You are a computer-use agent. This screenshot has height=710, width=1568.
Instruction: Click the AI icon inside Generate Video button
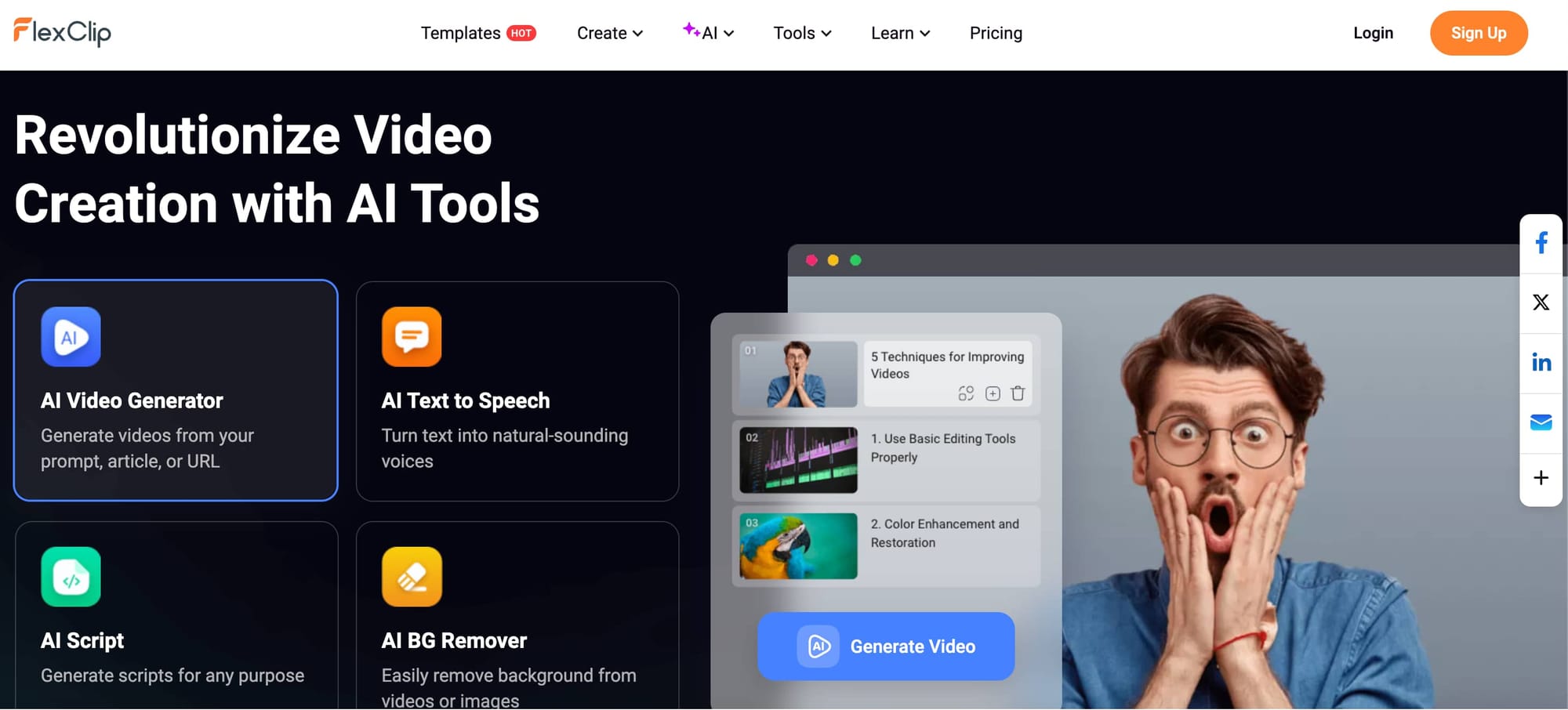point(818,647)
